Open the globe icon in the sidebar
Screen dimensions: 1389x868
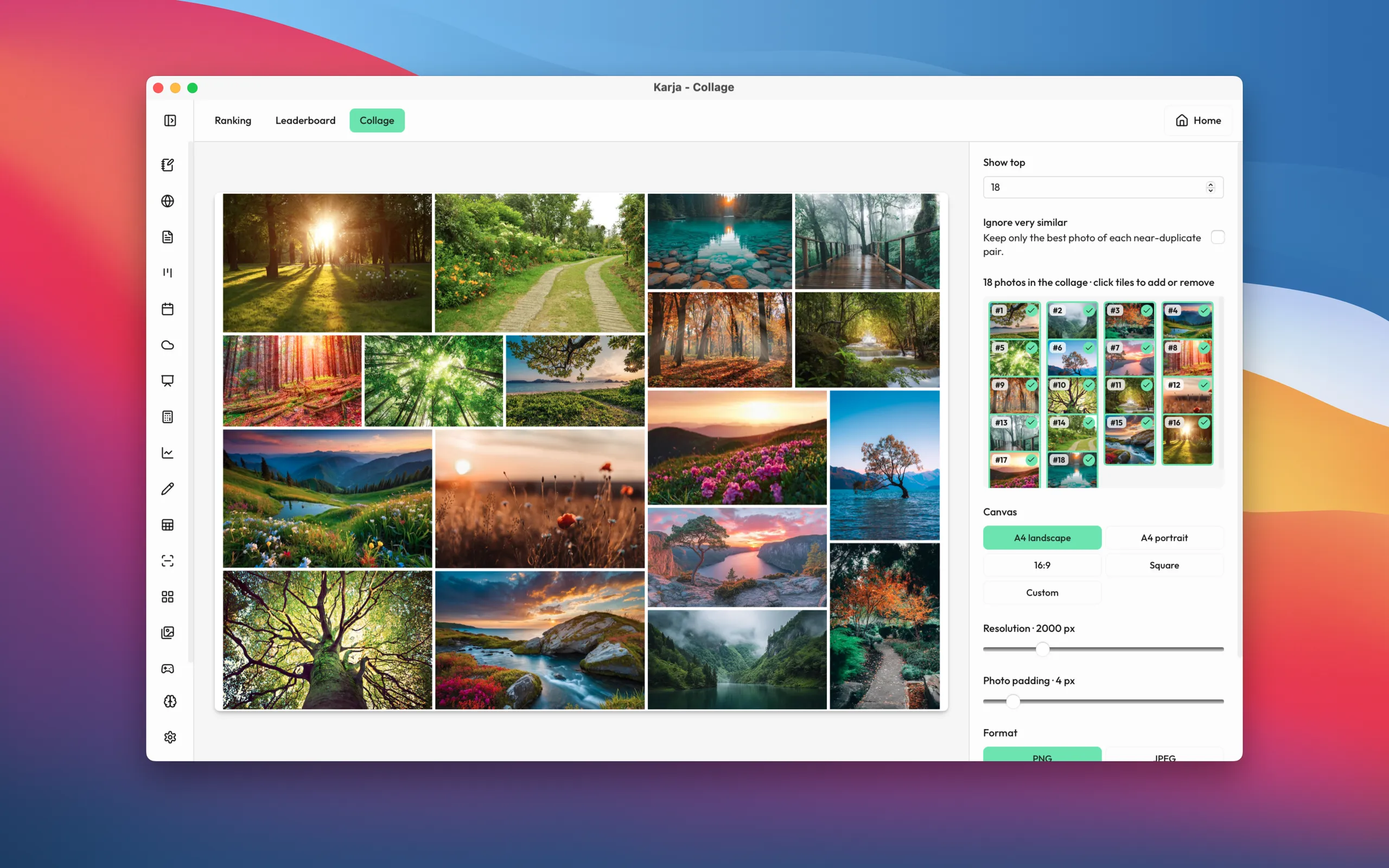(x=168, y=201)
